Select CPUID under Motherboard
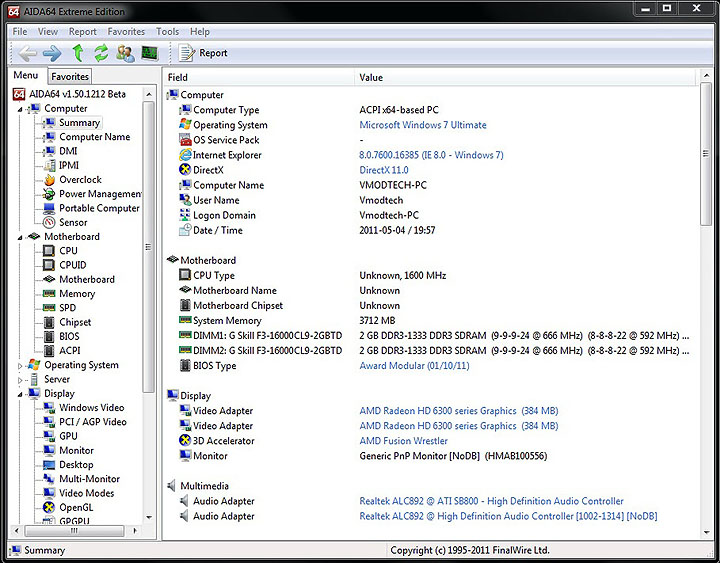Screen dimensions: 720x563 point(74,265)
